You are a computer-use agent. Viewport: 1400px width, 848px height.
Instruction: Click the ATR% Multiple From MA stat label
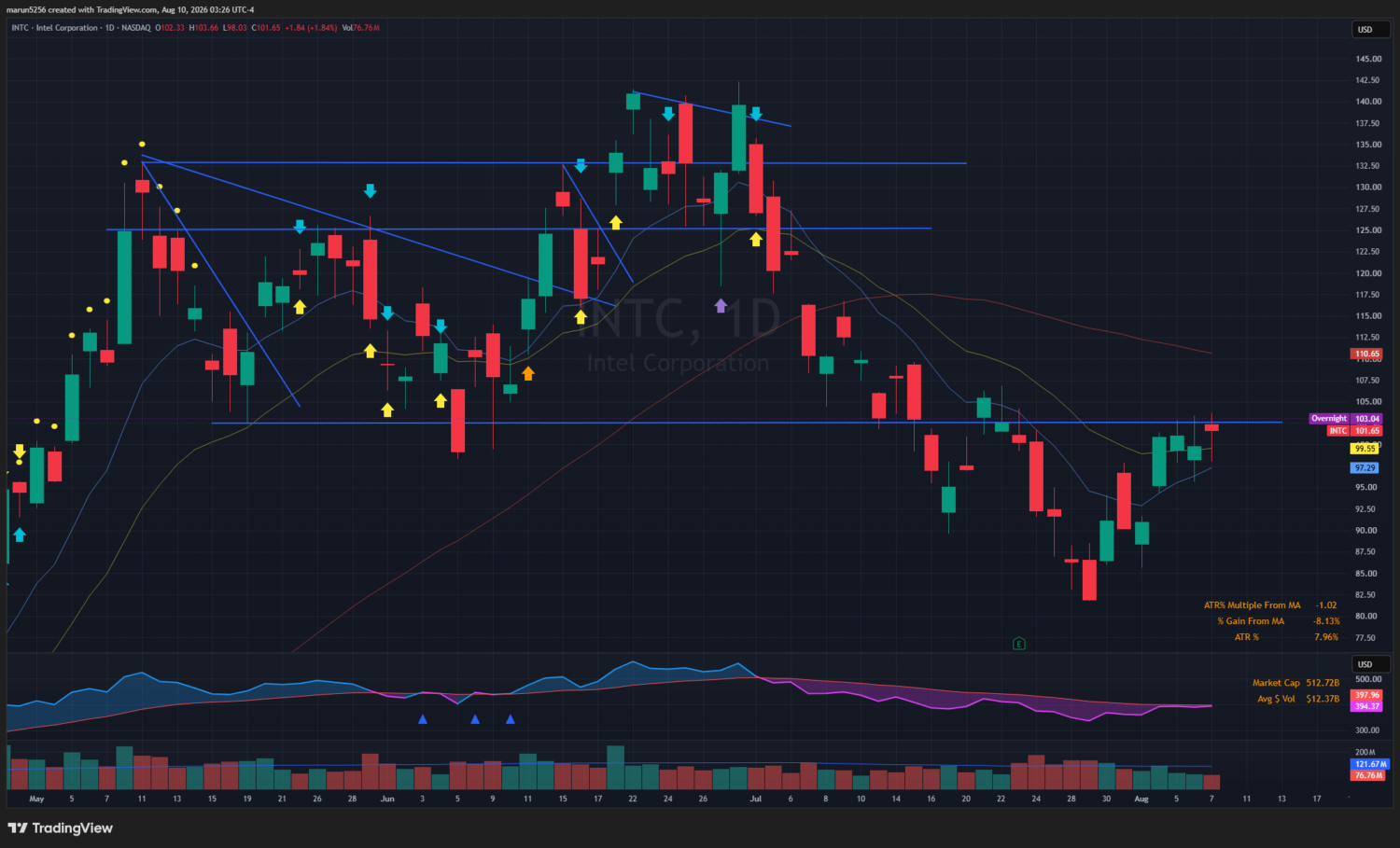(x=1252, y=605)
